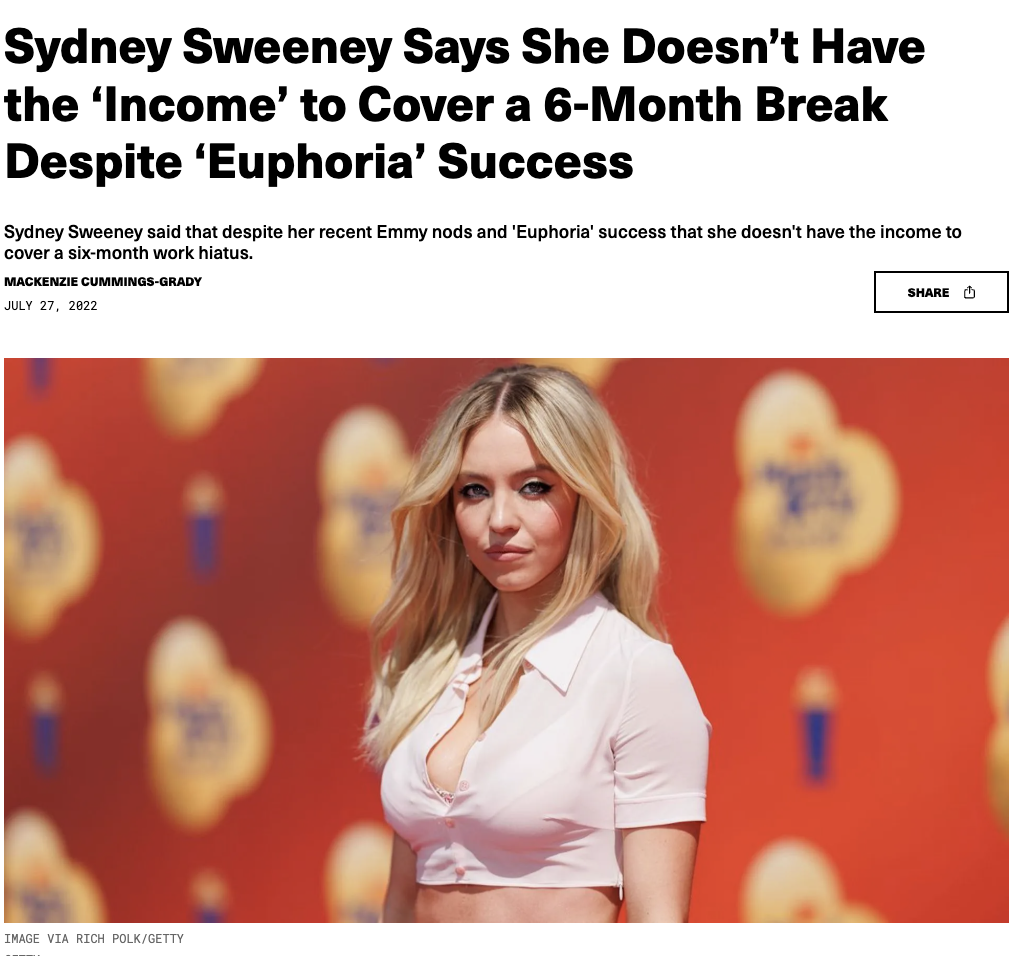This screenshot has height=956, width=1036.
Task: Click 'to Cover a' in the headline
Action: (x=411, y=105)
